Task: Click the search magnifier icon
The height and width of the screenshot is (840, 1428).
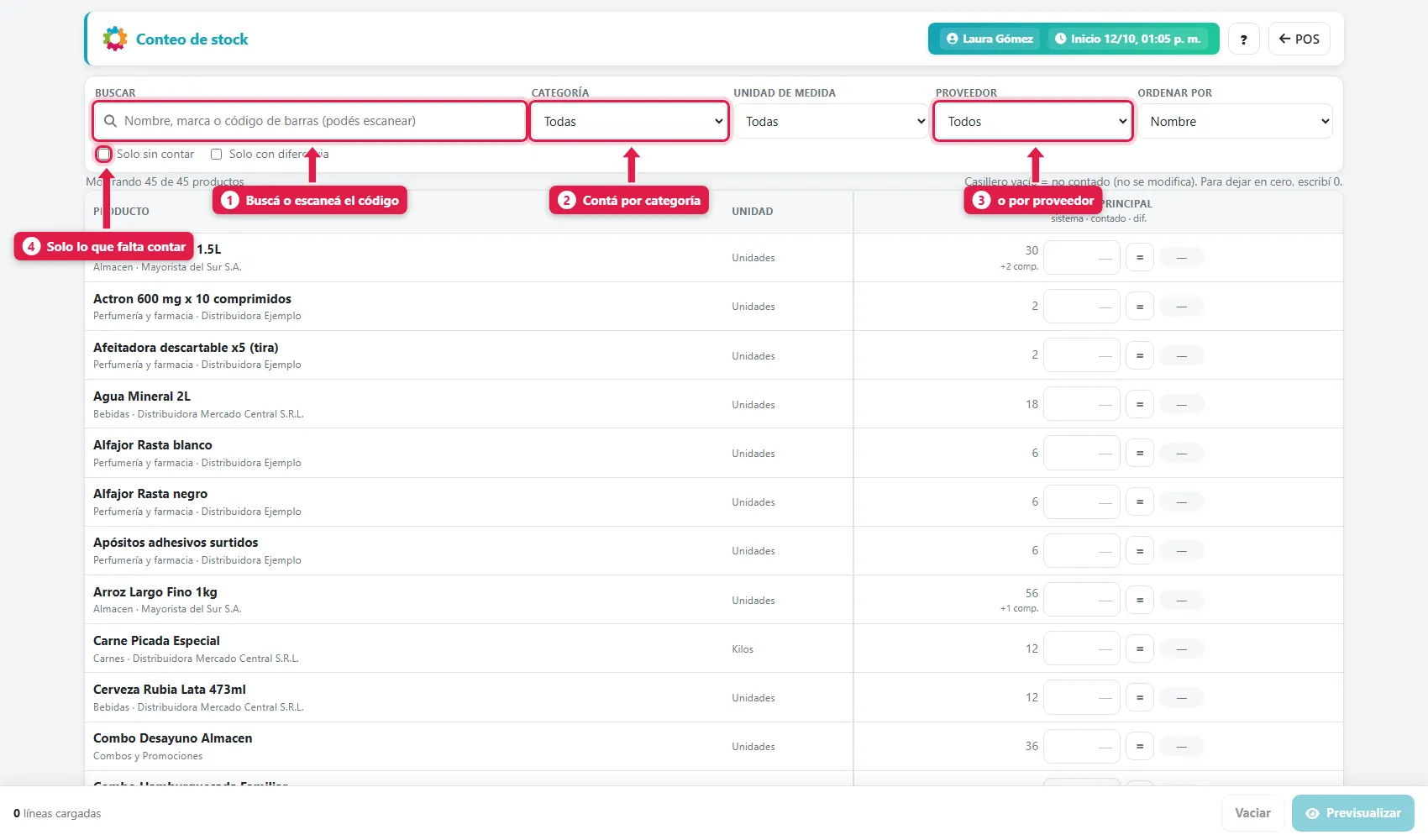Action: click(110, 121)
